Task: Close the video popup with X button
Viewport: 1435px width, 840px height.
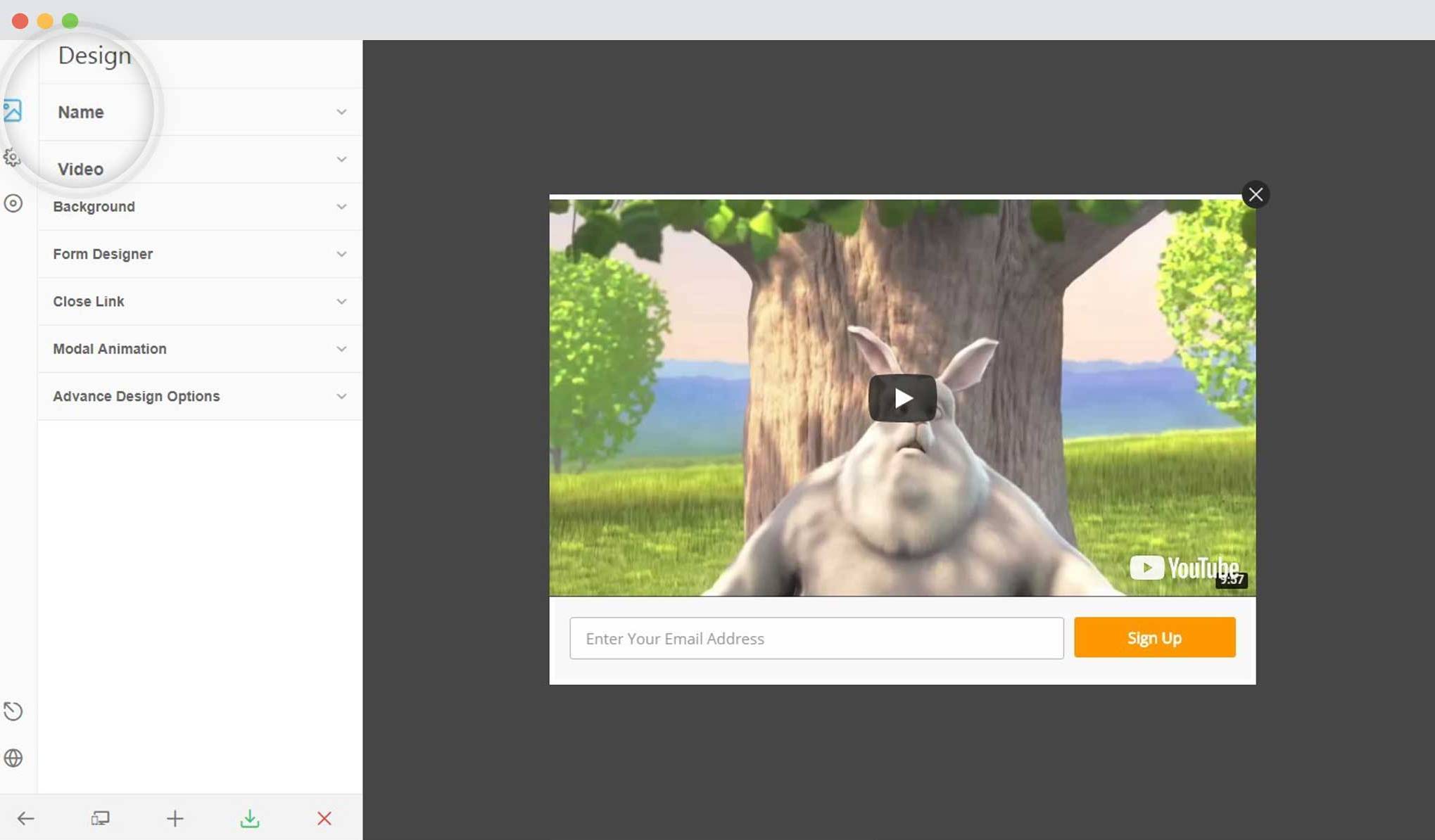Action: [1256, 194]
